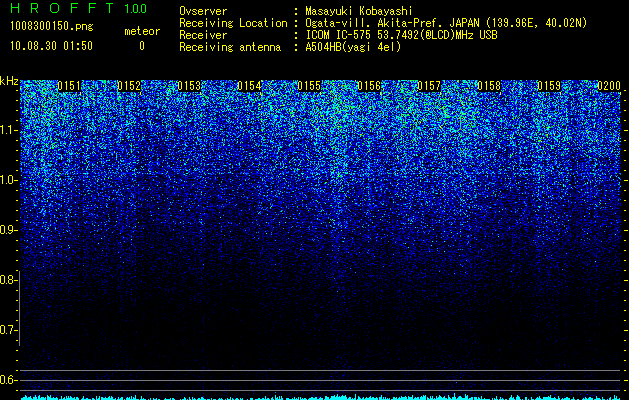This screenshot has width=629, height=400.
Task: Click the date stamp 10.08.30 01:50
Action: (x=51, y=46)
